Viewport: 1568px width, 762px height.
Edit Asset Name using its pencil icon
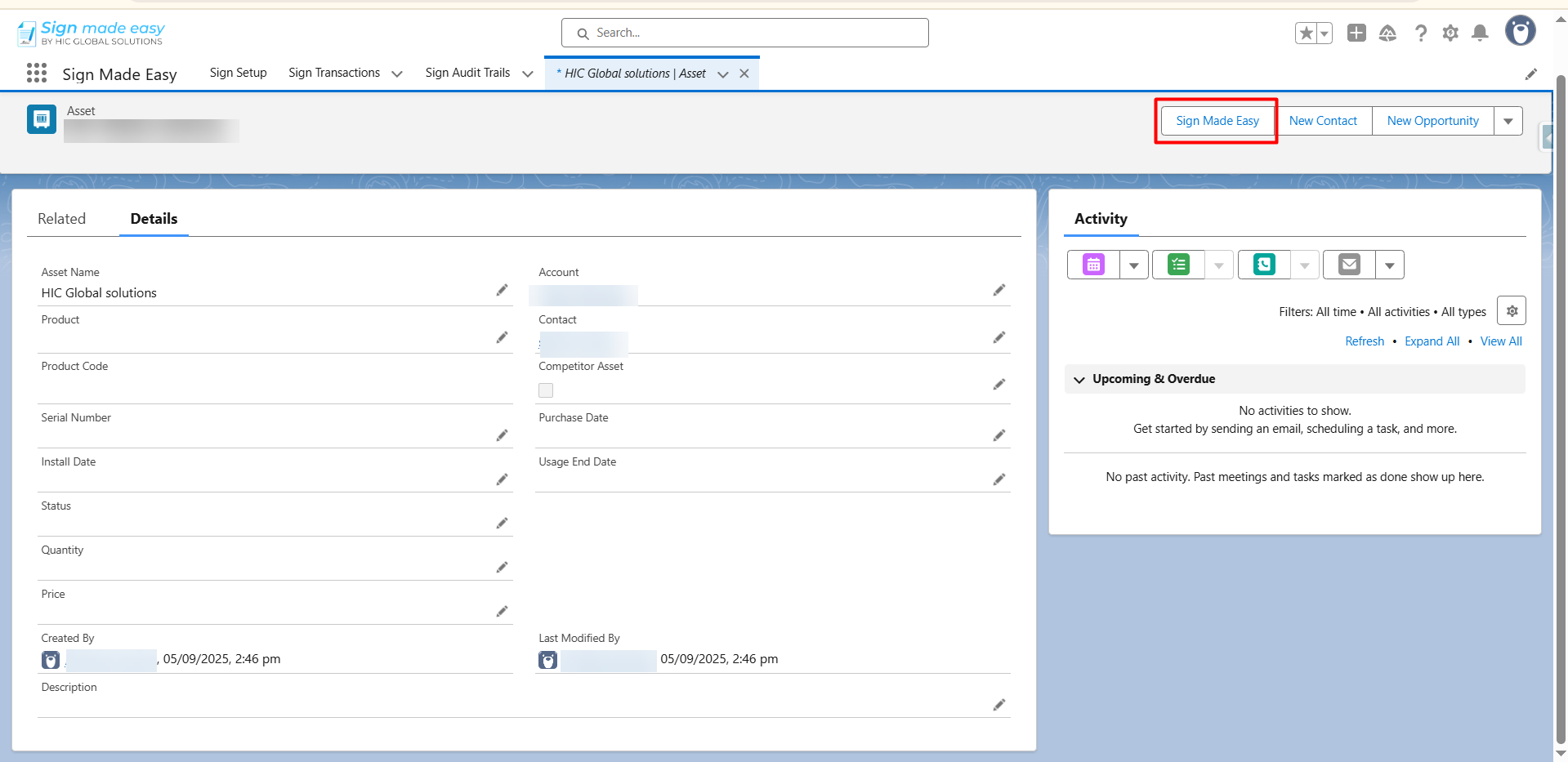(502, 291)
